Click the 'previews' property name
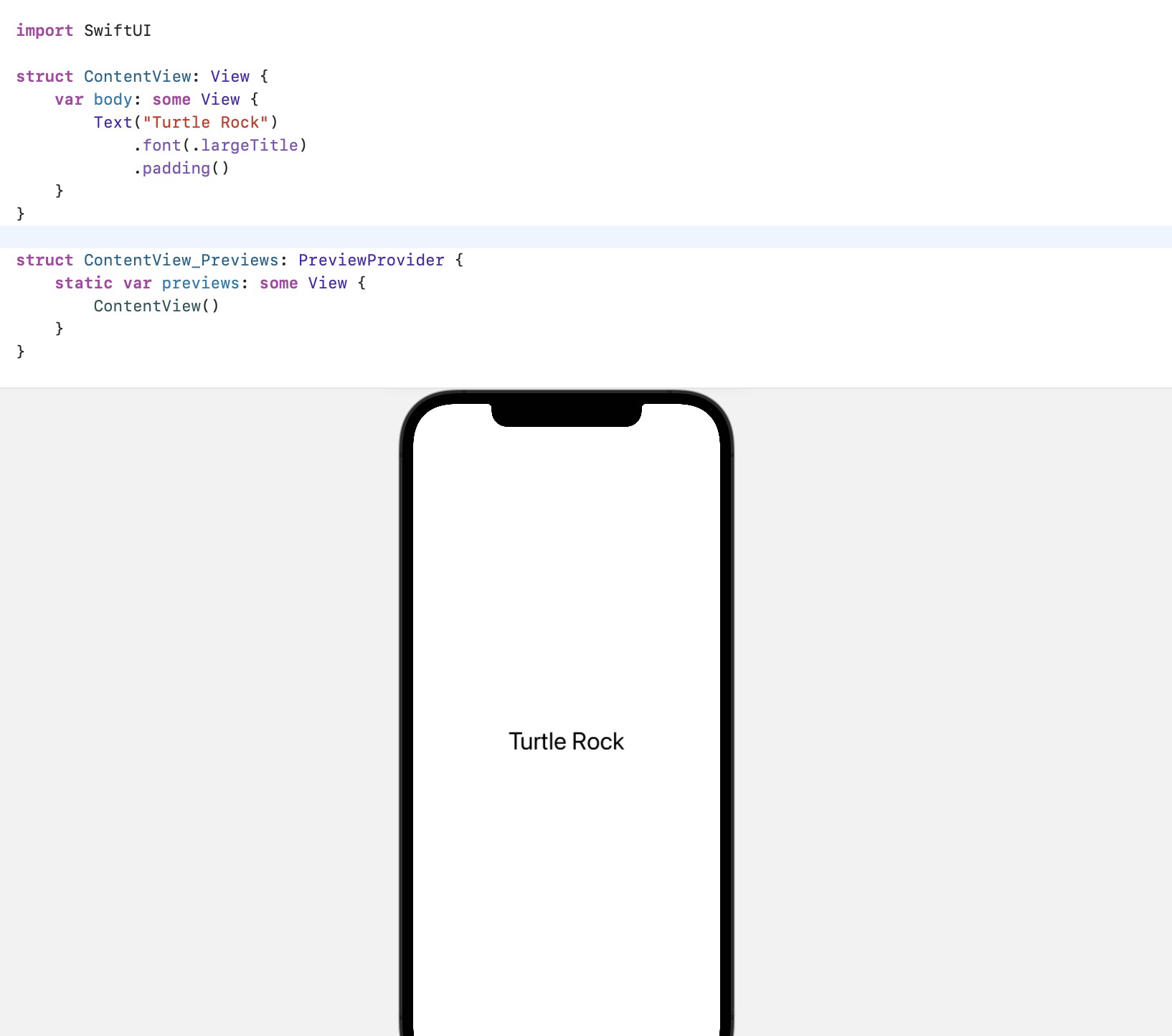1172x1036 pixels. pos(201,283)
